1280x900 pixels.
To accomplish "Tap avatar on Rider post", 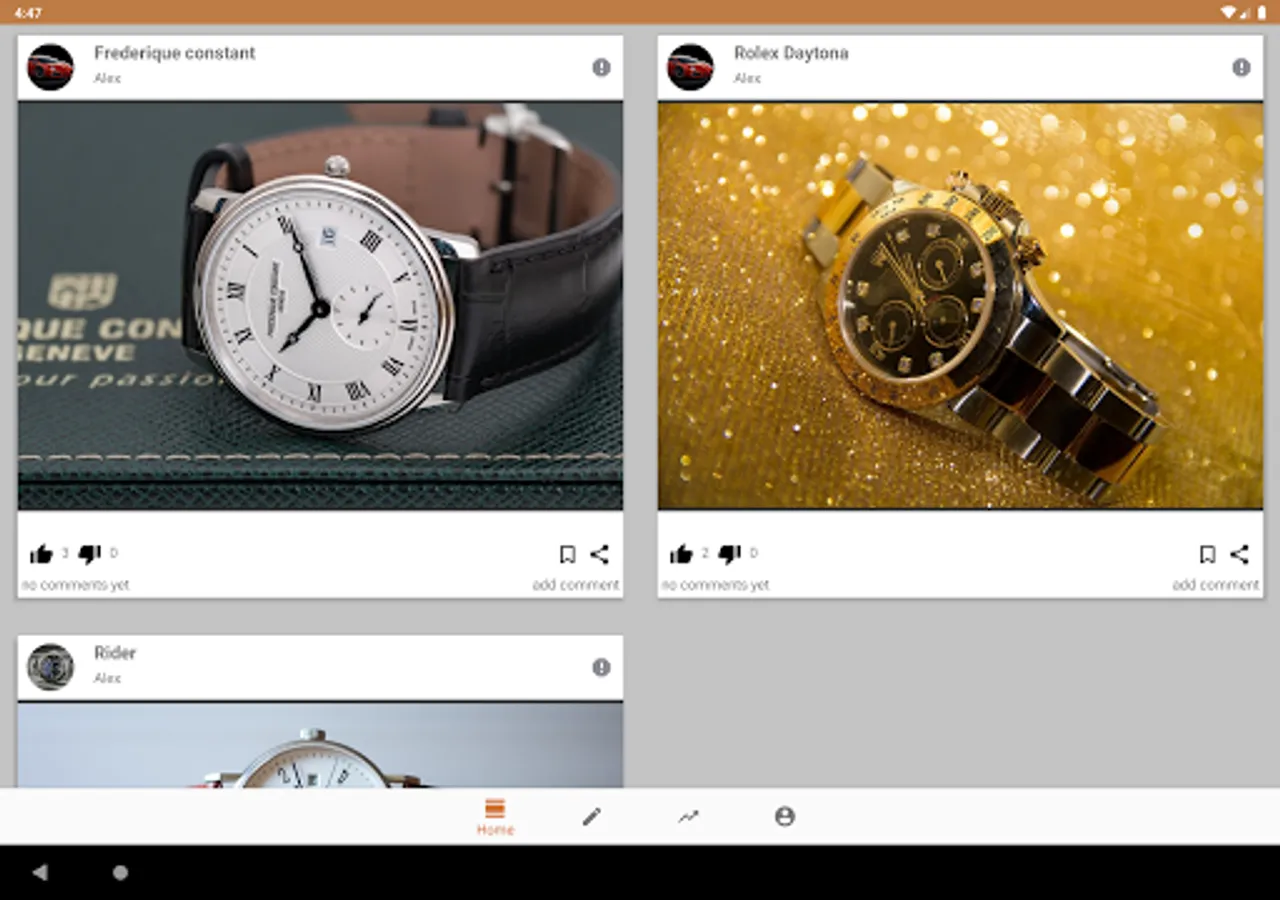I will click(51, 667).
